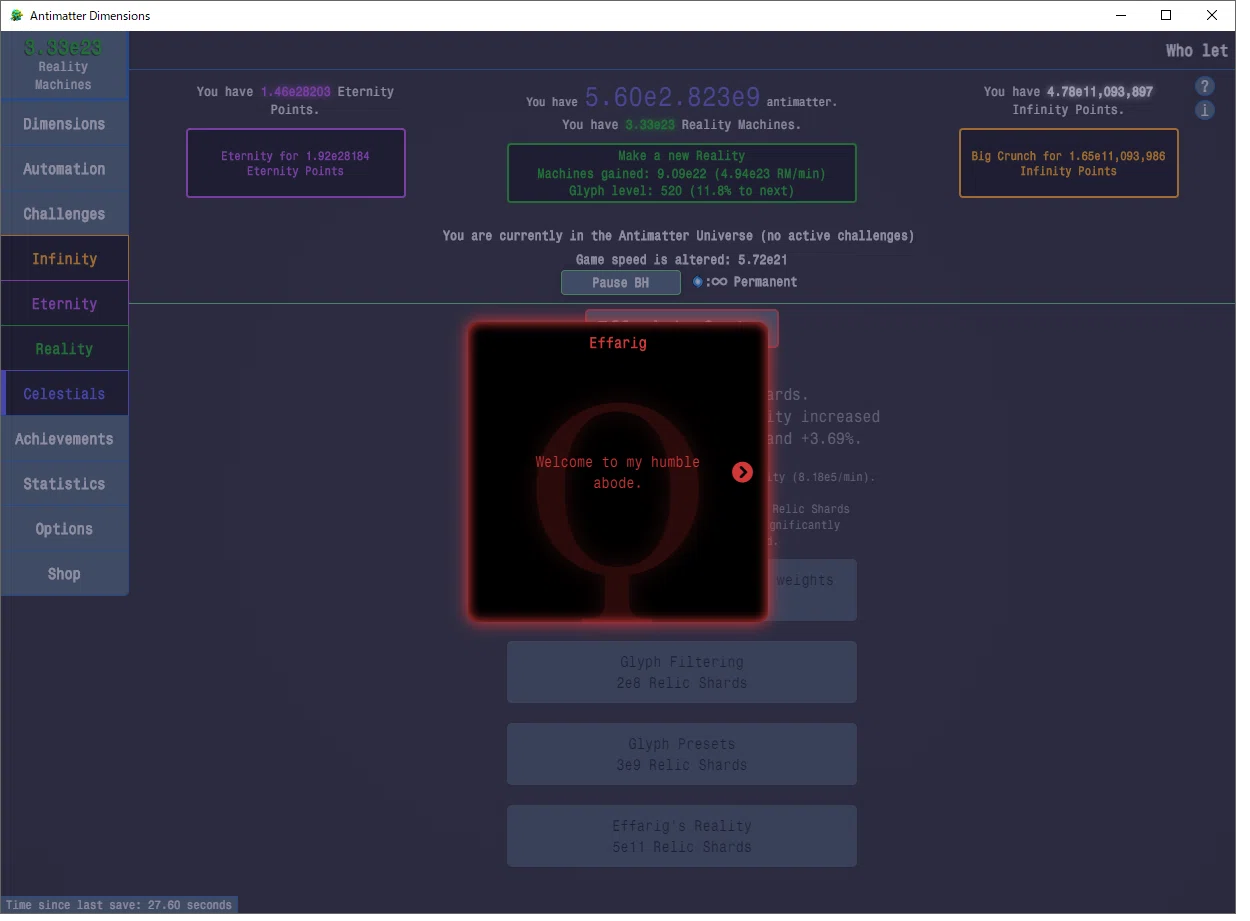Viewport: 1250px width, 921px height.
Task: Click Eternity for 1.92e28184 Eternity Points
Action: (296, 163)
